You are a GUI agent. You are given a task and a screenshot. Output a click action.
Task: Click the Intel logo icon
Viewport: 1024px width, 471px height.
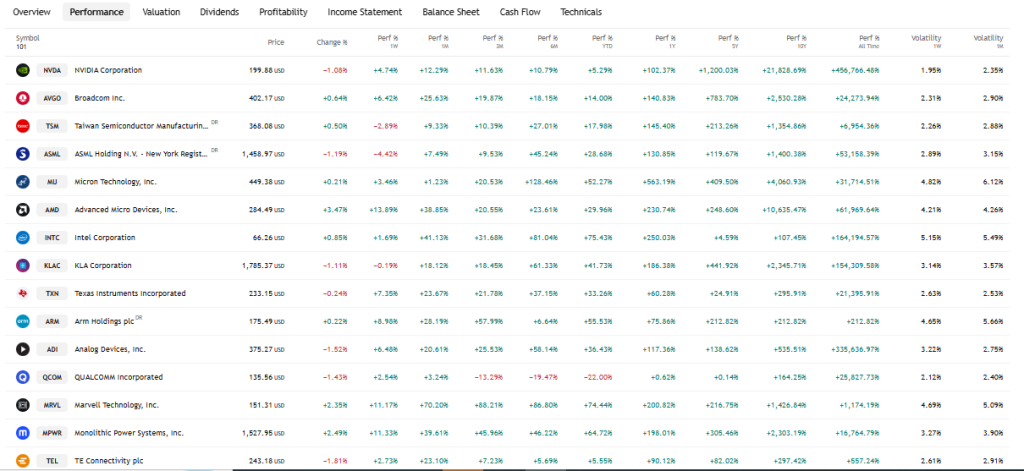click(x=23, y=238)
